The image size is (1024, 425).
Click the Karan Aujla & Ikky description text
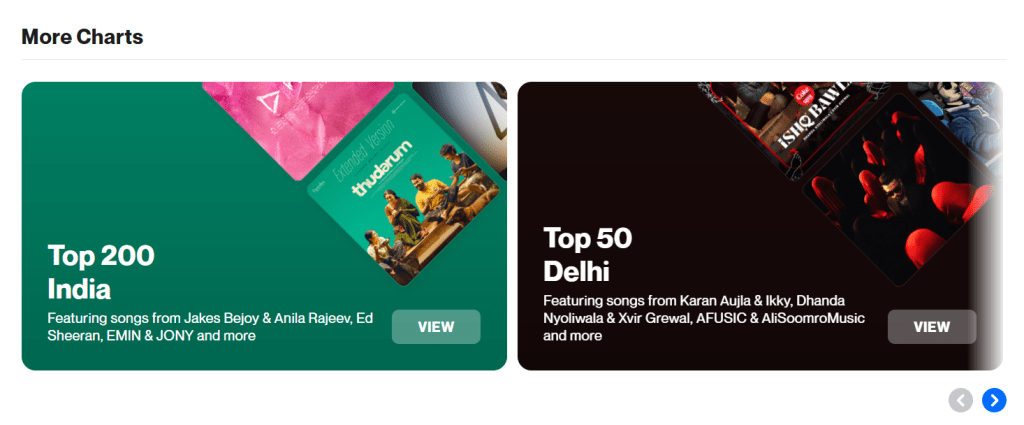pyautogui.click(x=704, y=318)
